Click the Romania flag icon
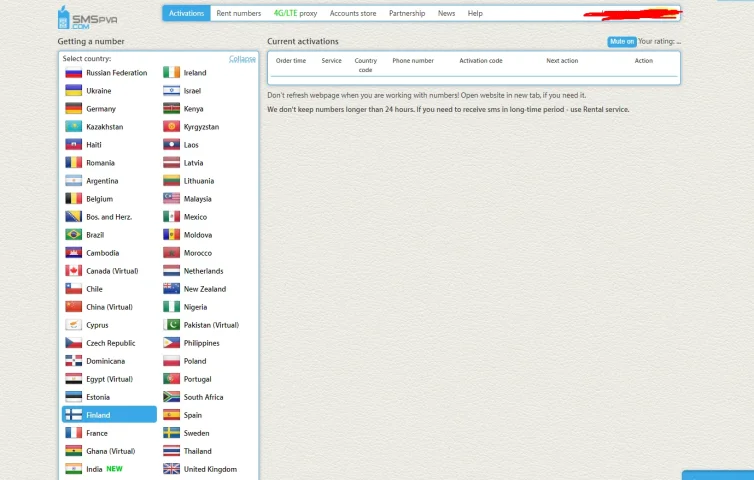 (x=74, y=163)
